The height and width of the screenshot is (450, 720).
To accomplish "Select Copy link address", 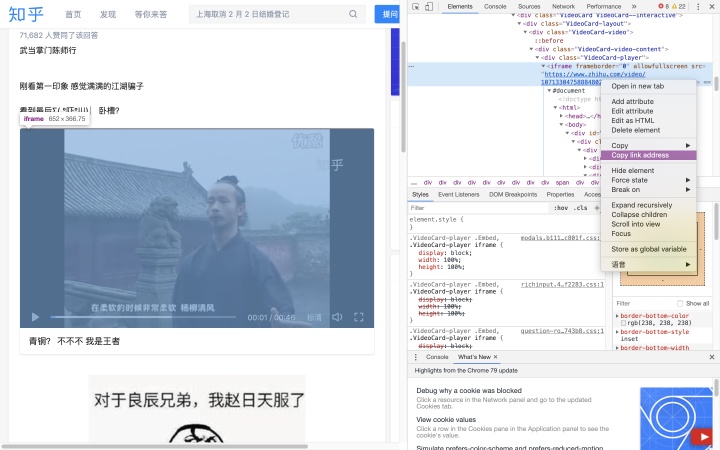I will pos(648,155).
